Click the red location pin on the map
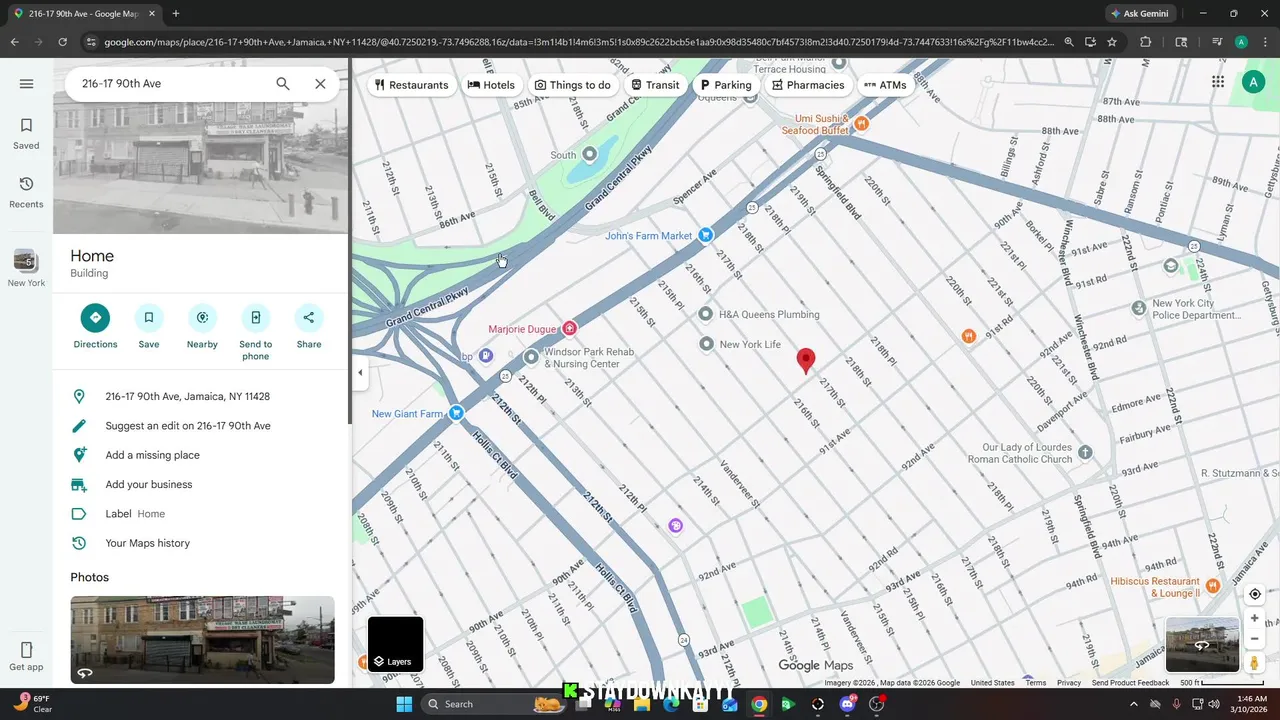Viewport: 1280px width, 720px height. tap(805, 361)
